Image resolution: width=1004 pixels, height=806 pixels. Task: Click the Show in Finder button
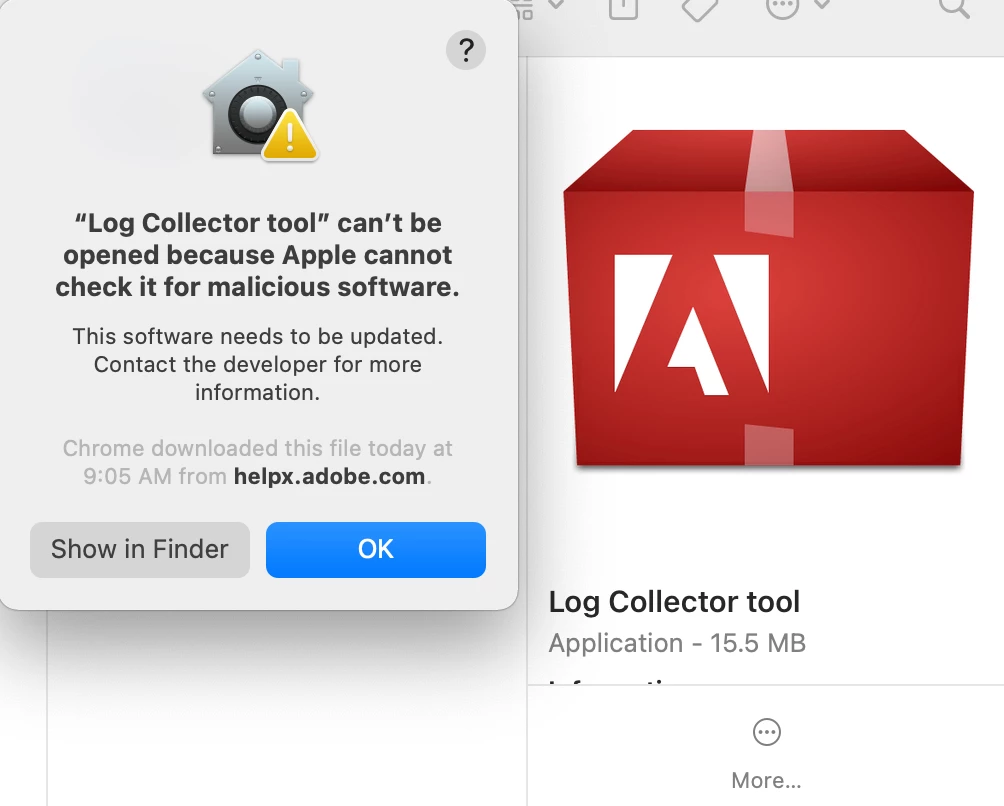pyautogui.click(x=140, y=549)
